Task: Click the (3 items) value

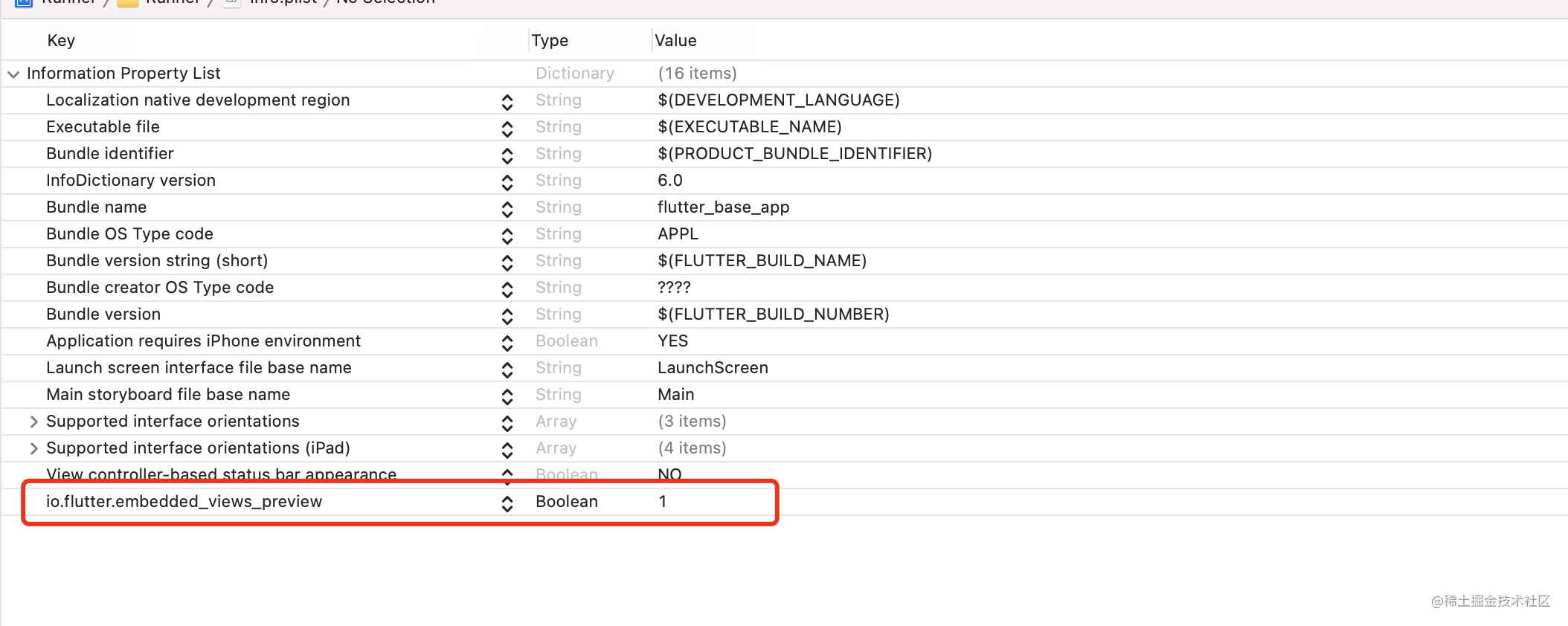Action: click(693, 421)
